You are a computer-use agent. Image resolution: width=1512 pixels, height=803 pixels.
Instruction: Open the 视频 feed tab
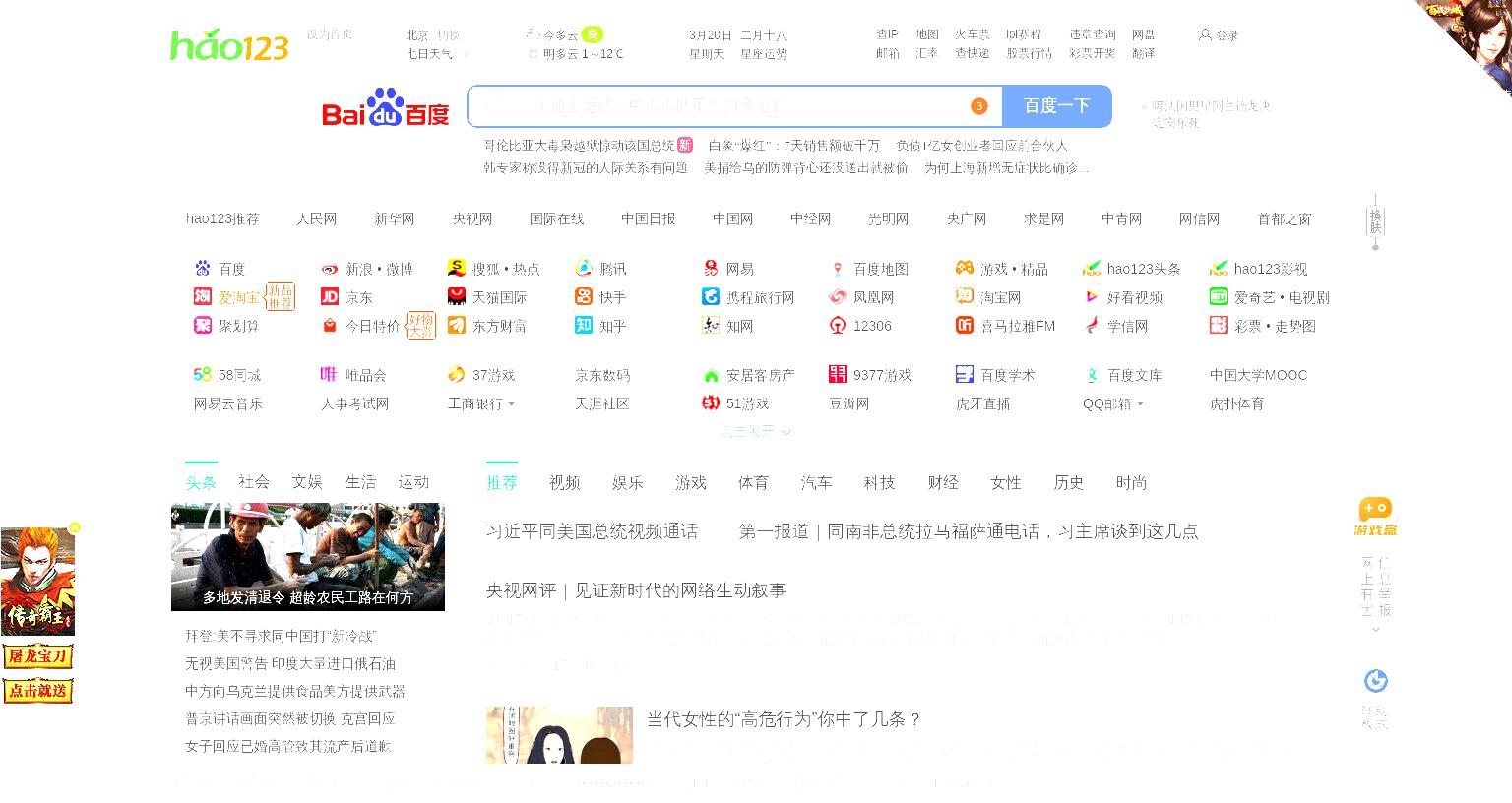tap(565, 482)
